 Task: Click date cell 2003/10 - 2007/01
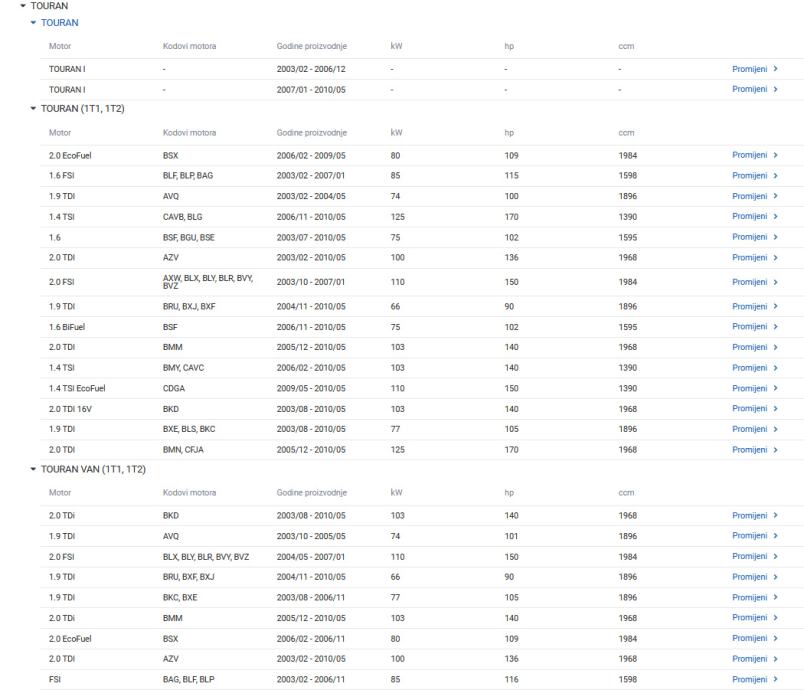[x=311, y=282]
